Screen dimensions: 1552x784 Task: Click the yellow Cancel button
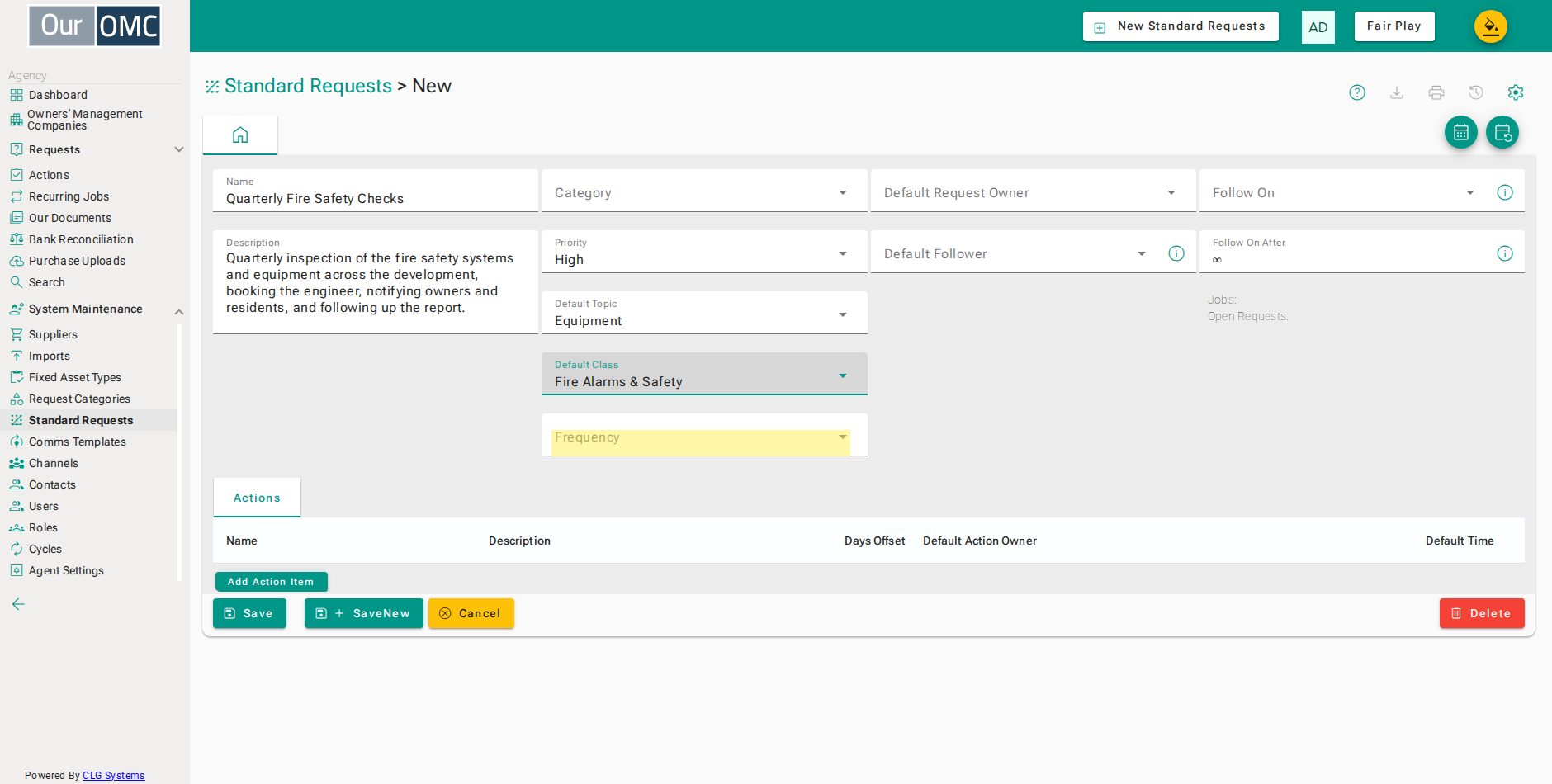click(471, 613)
